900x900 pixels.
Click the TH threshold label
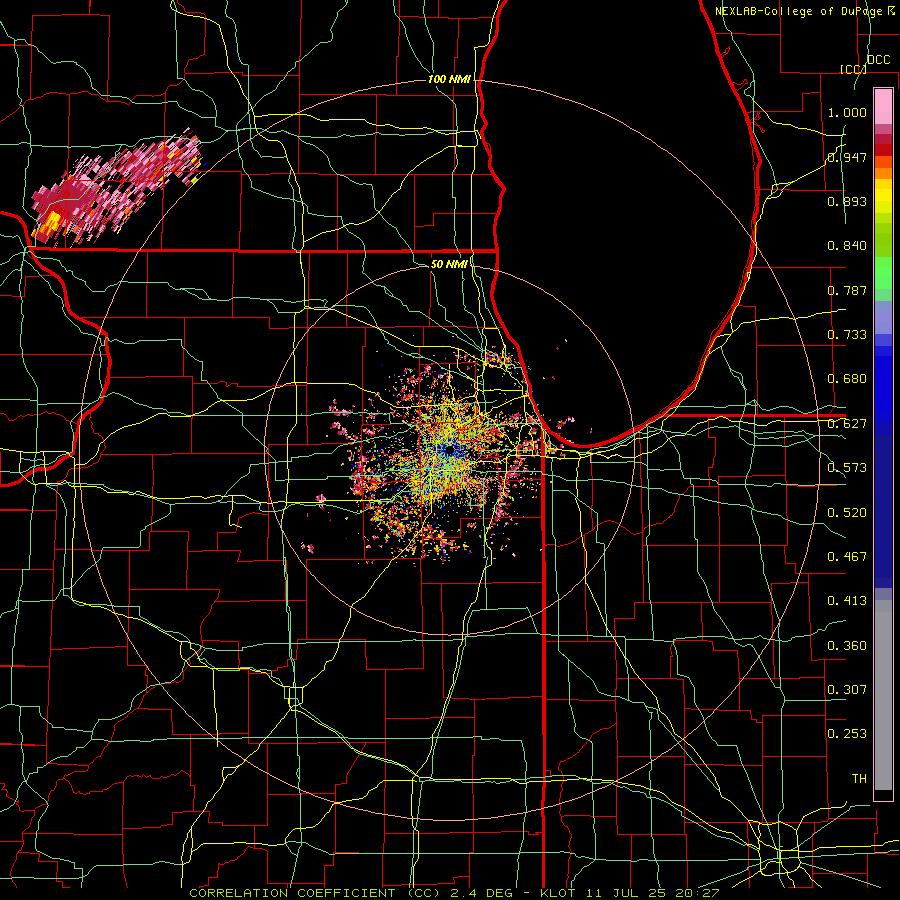pos(859,779)
